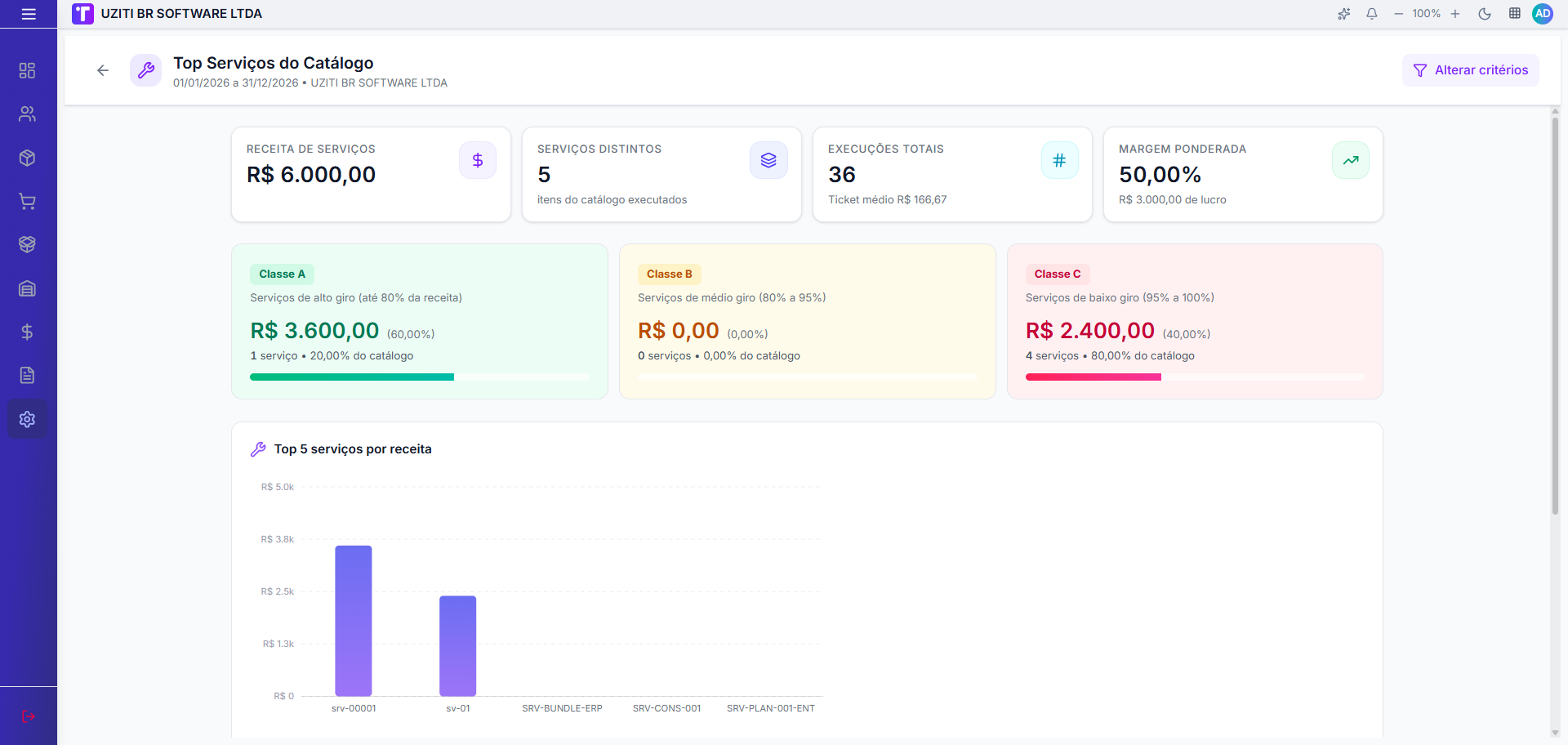Click the sparkles AI icon
This screenshot has height=745, width=1568.
click(x=1344, y=14)
